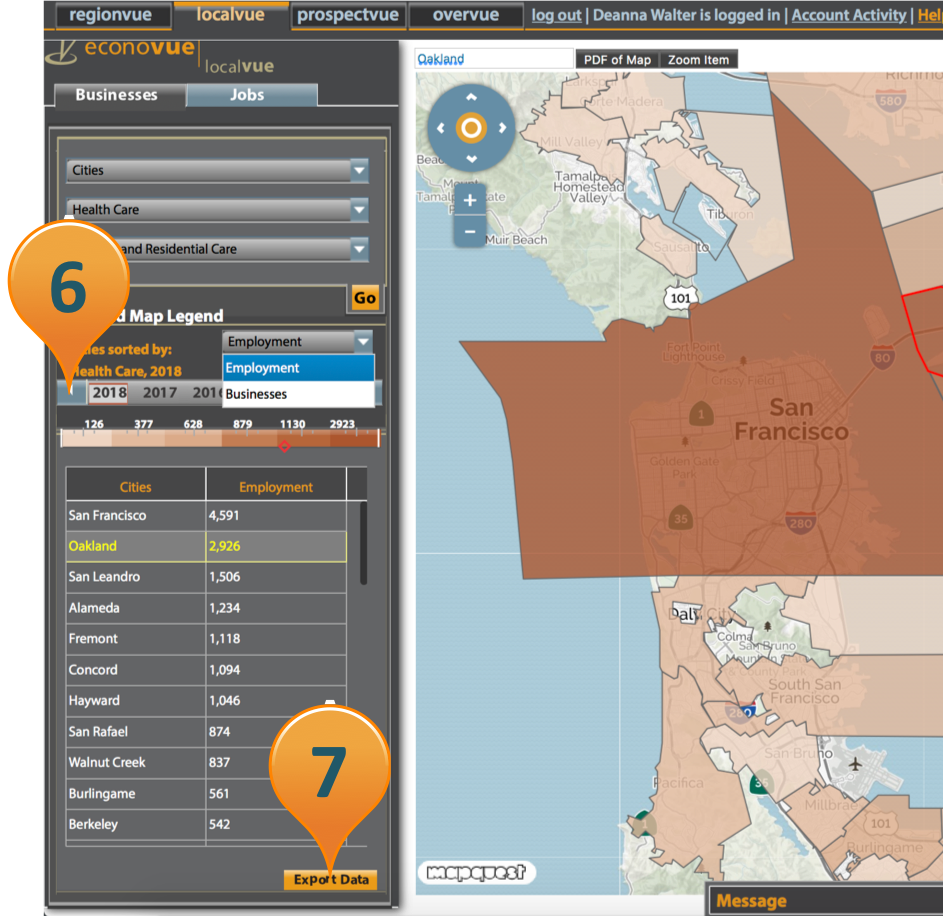Choose Businesses in the dropdown list
The width and height of the screenshot is (943, 916).
[x=298, y=394]
